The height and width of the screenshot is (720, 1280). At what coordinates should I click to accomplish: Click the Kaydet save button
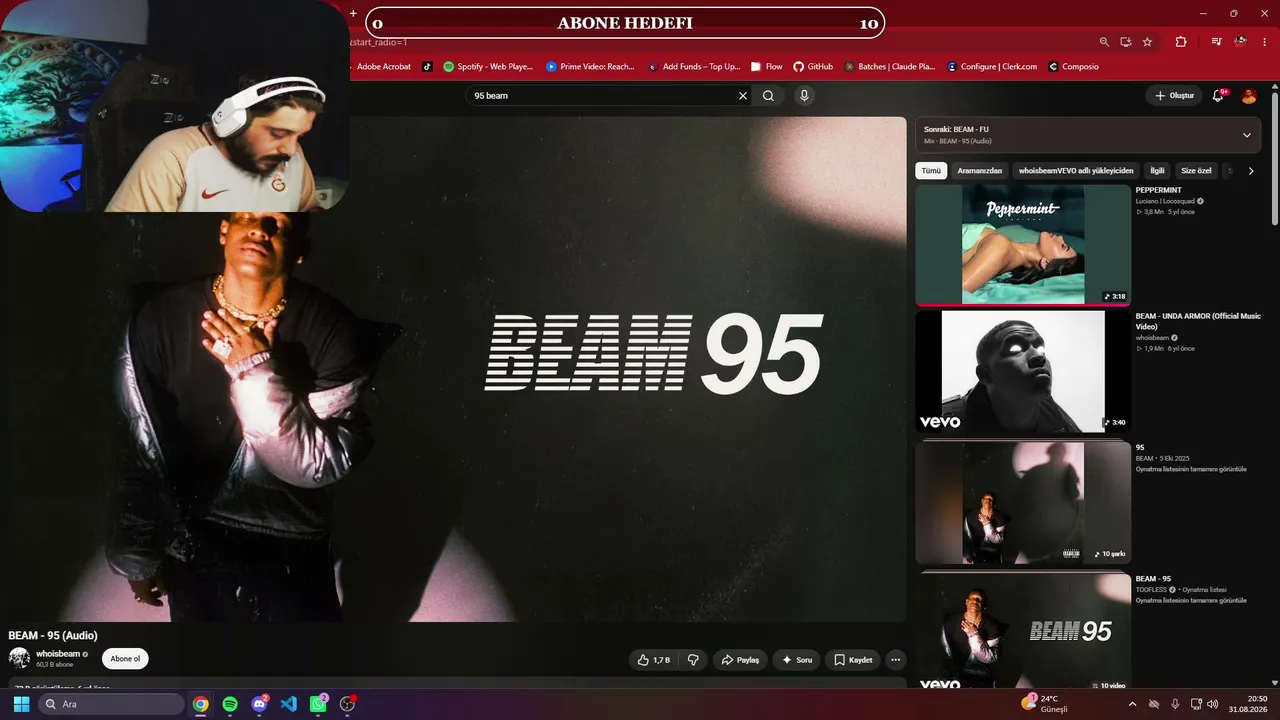[853, 660]
